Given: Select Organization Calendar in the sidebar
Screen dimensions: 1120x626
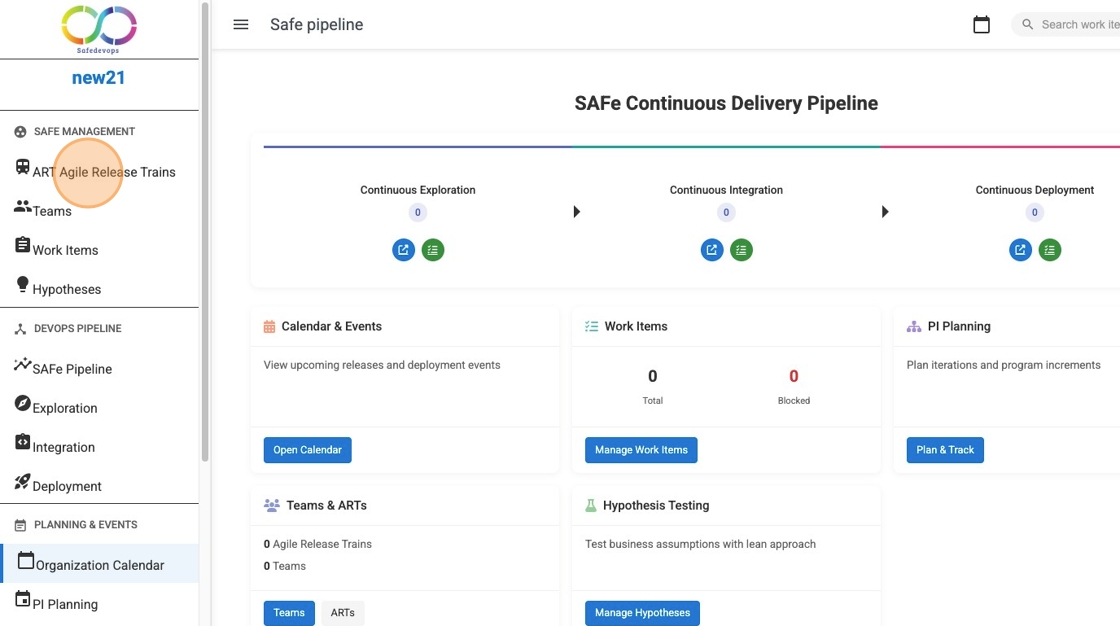Looking at the screenshot, I should pos(99,564).
